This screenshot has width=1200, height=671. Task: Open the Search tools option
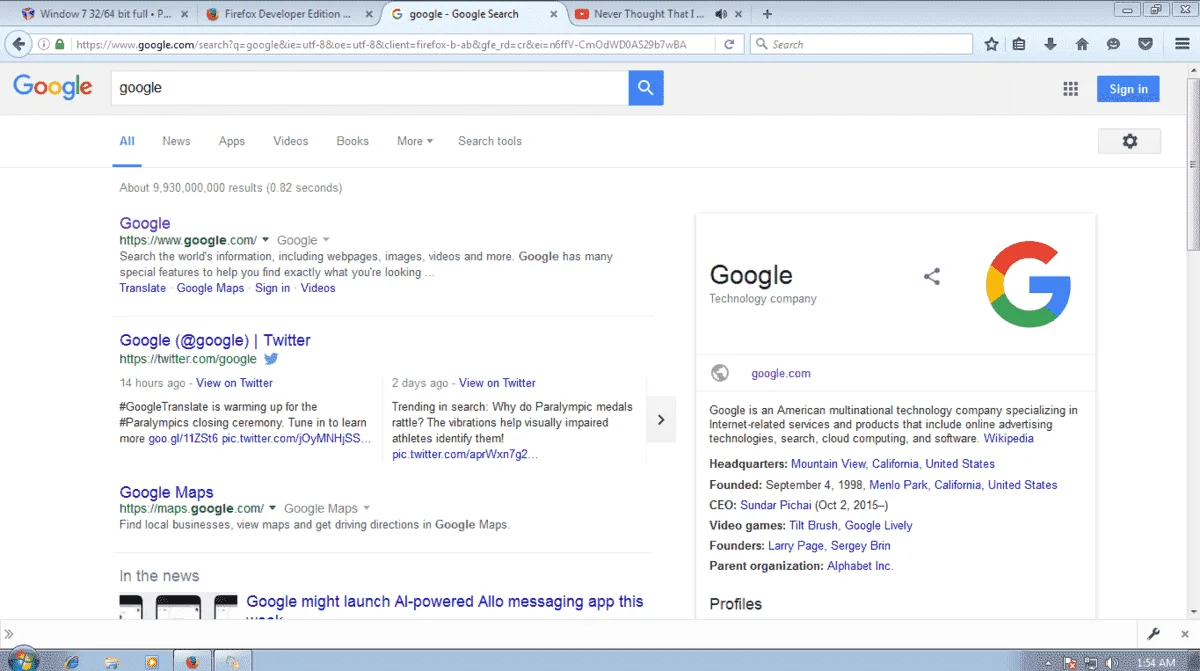tap(490, 141)
